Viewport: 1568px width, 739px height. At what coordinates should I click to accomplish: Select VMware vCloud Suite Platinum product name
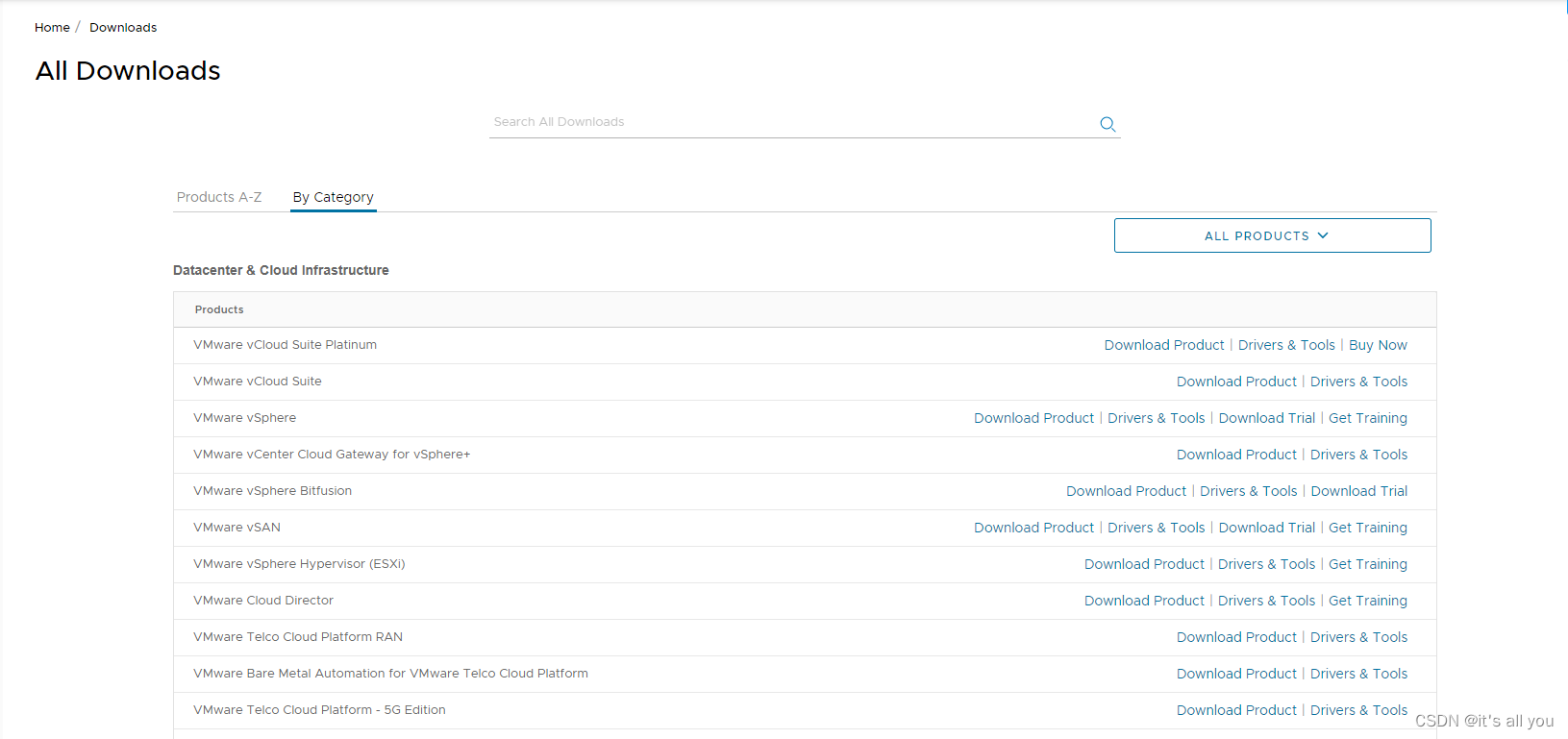point(285,345)
